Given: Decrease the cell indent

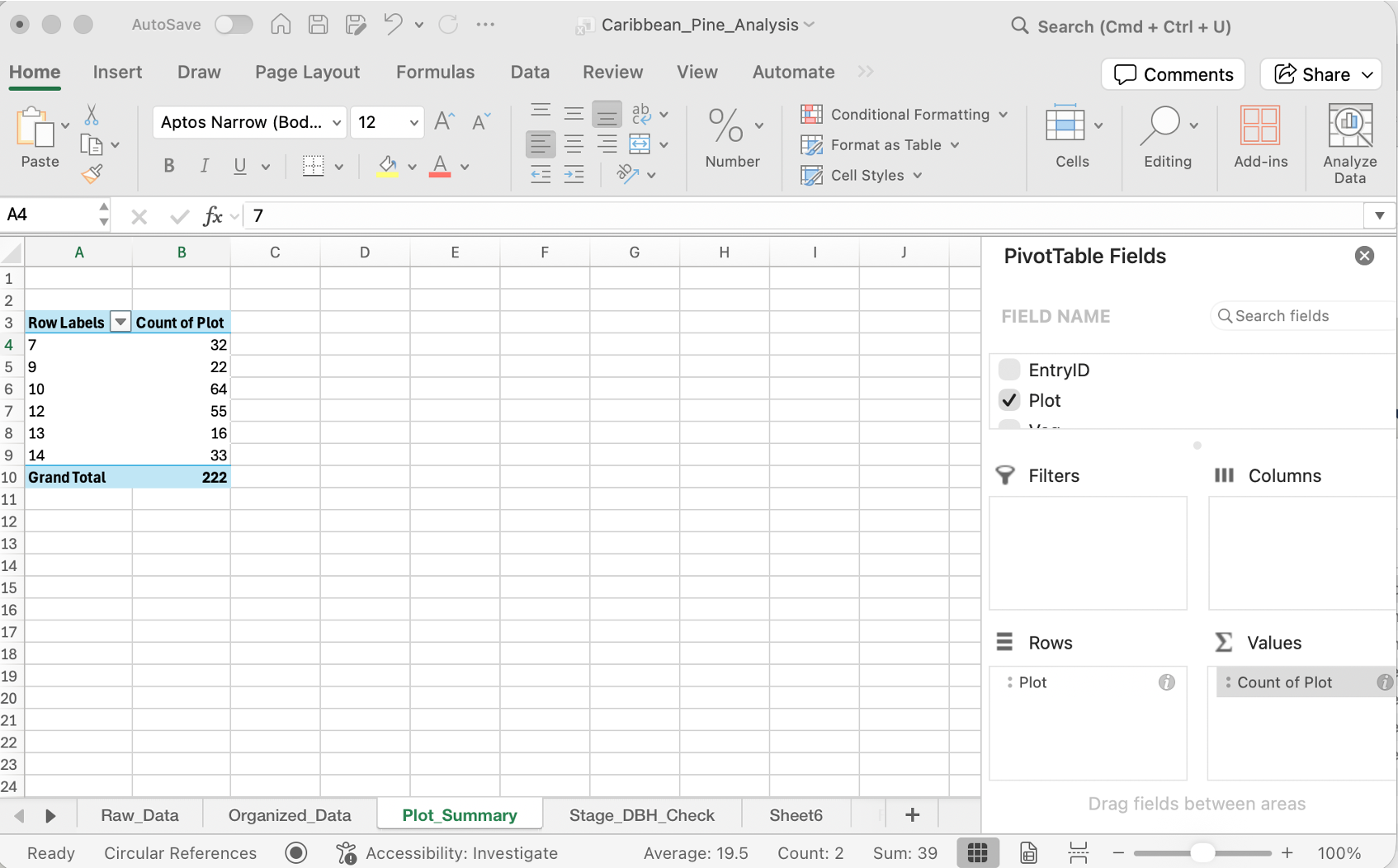Looking at the screenshot, I should tap(541, 174).
